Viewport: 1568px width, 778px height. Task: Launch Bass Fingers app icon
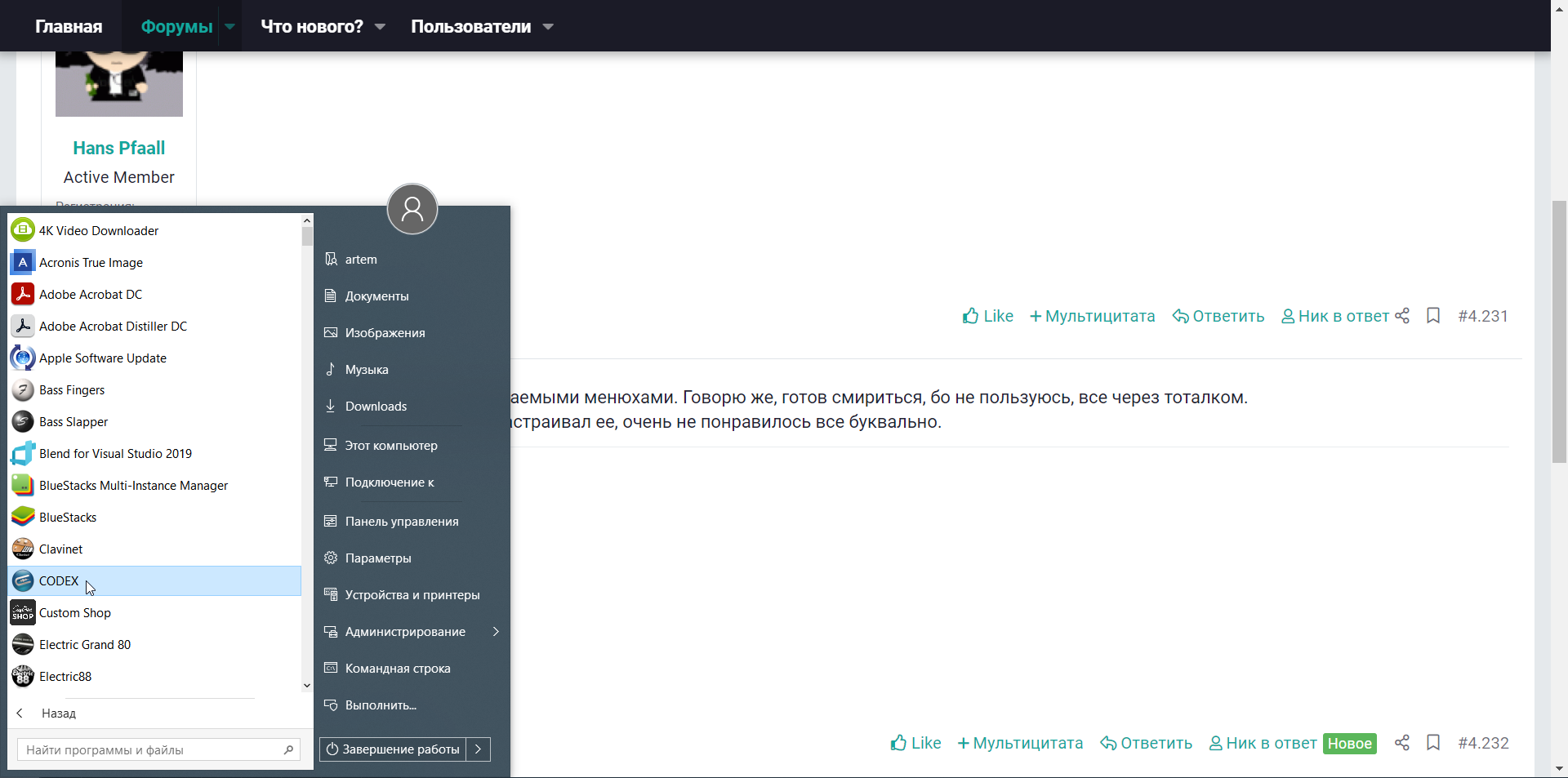pyautogui.click(x=23, y=389)
